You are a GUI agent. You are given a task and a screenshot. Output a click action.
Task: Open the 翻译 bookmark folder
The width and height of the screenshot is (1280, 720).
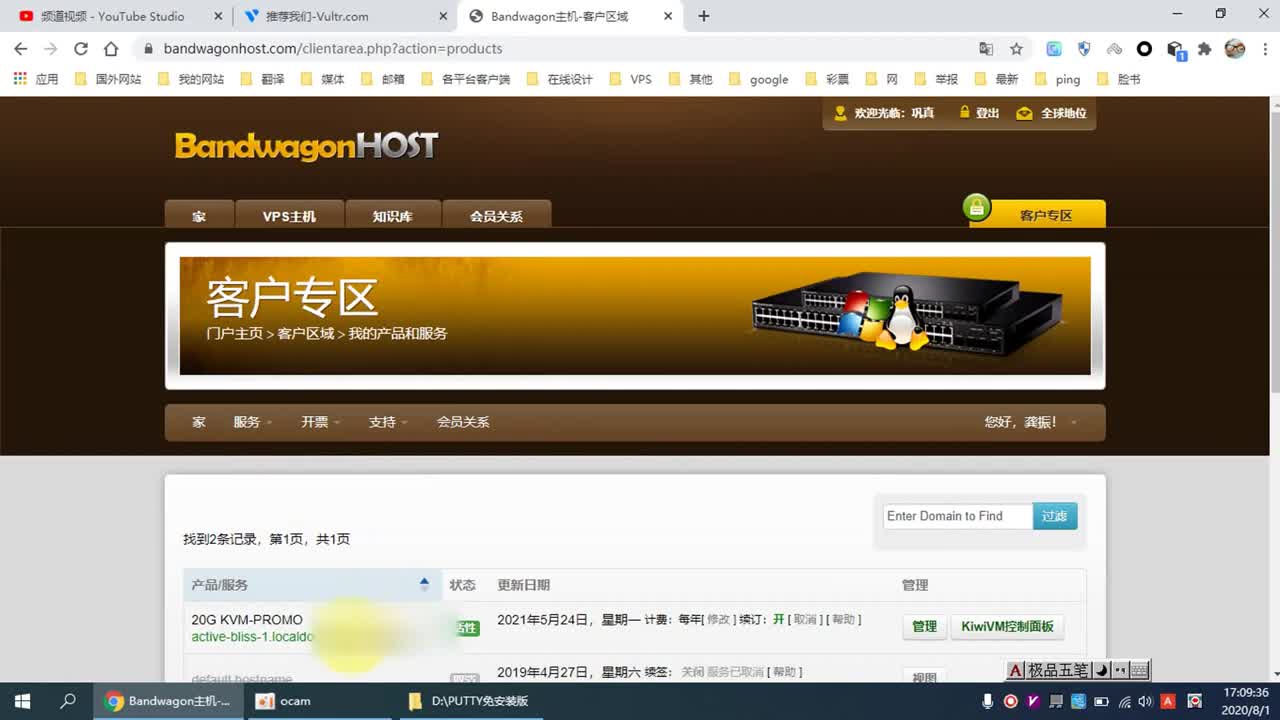coord(262,79)
